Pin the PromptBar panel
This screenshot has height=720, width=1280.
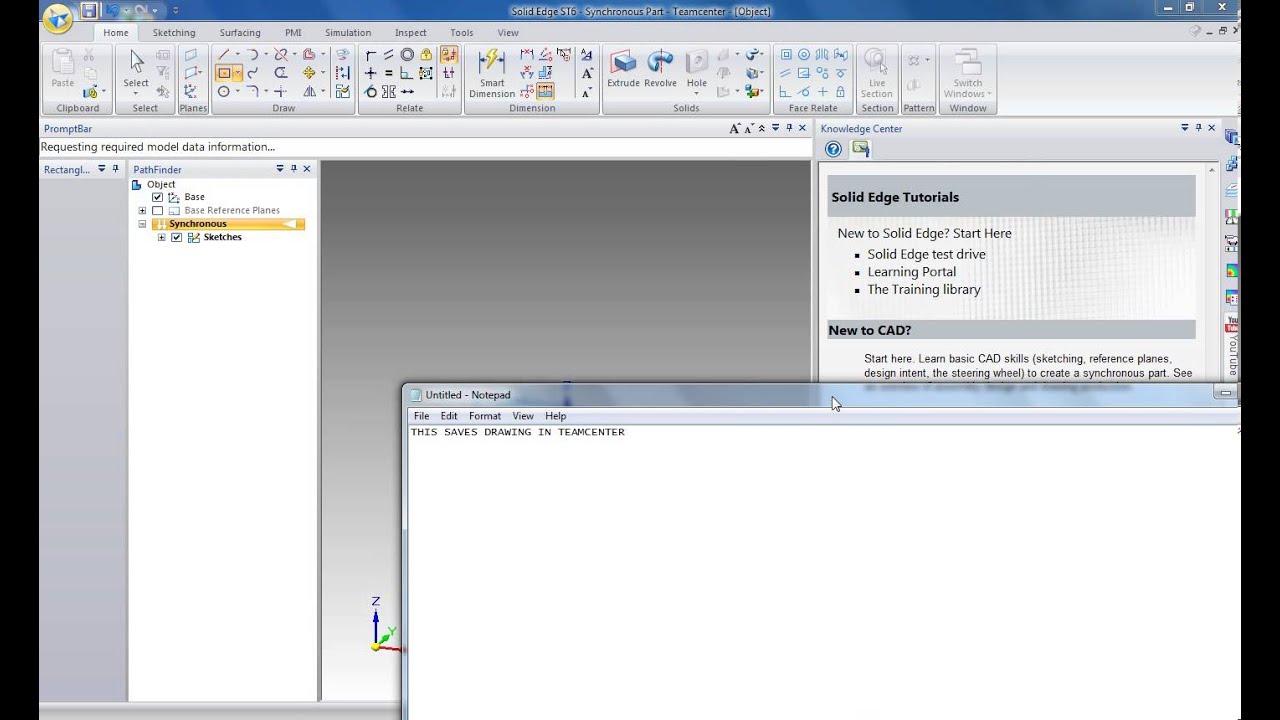(x=788, y=128)
